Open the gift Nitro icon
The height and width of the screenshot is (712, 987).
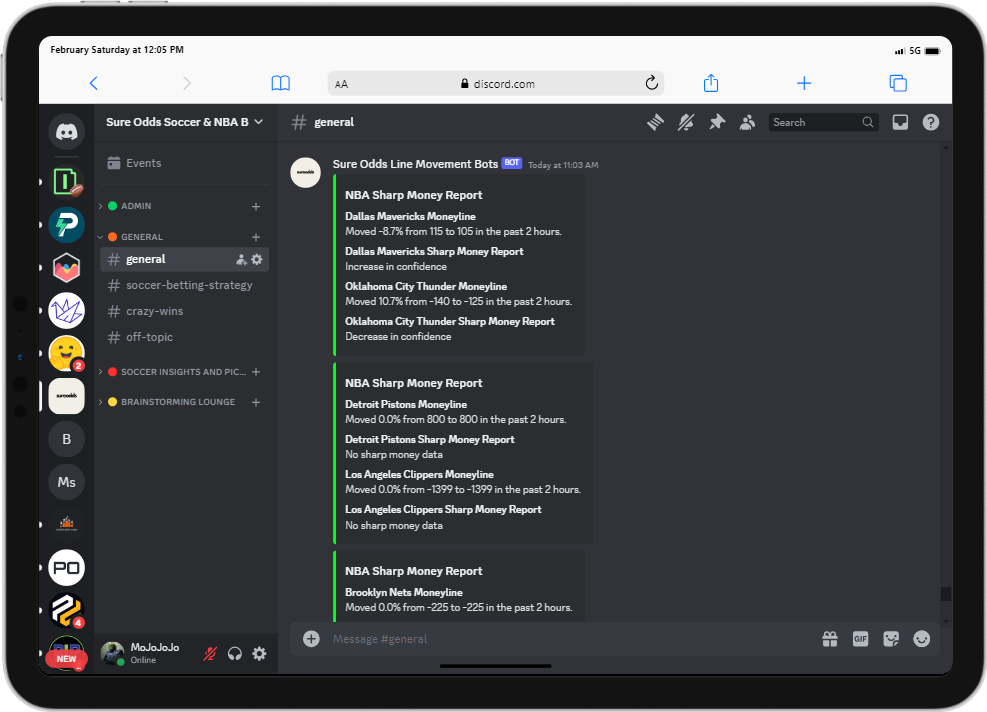(830, 639)
